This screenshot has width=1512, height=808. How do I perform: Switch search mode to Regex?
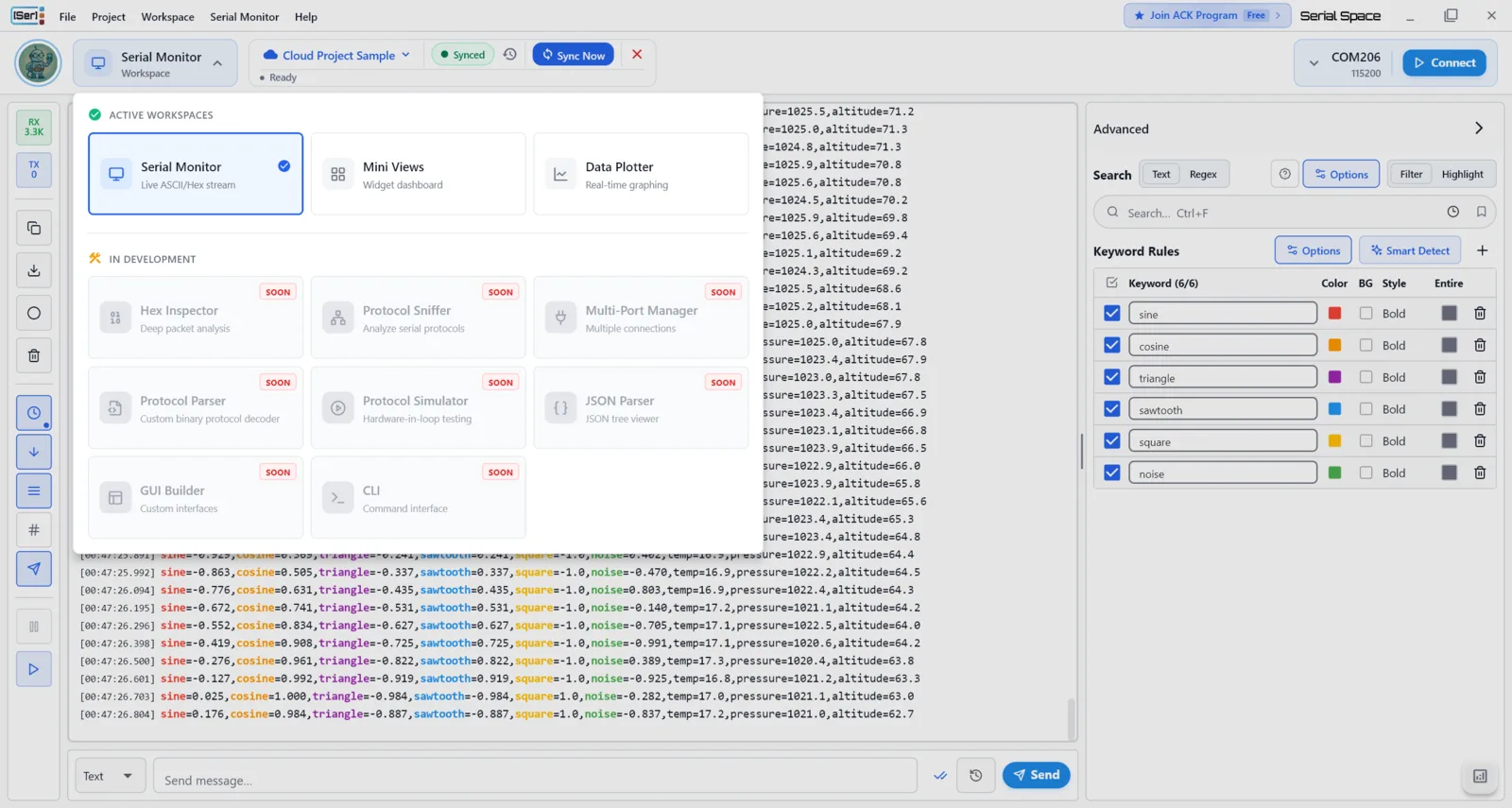click(x=1203, y=174)
